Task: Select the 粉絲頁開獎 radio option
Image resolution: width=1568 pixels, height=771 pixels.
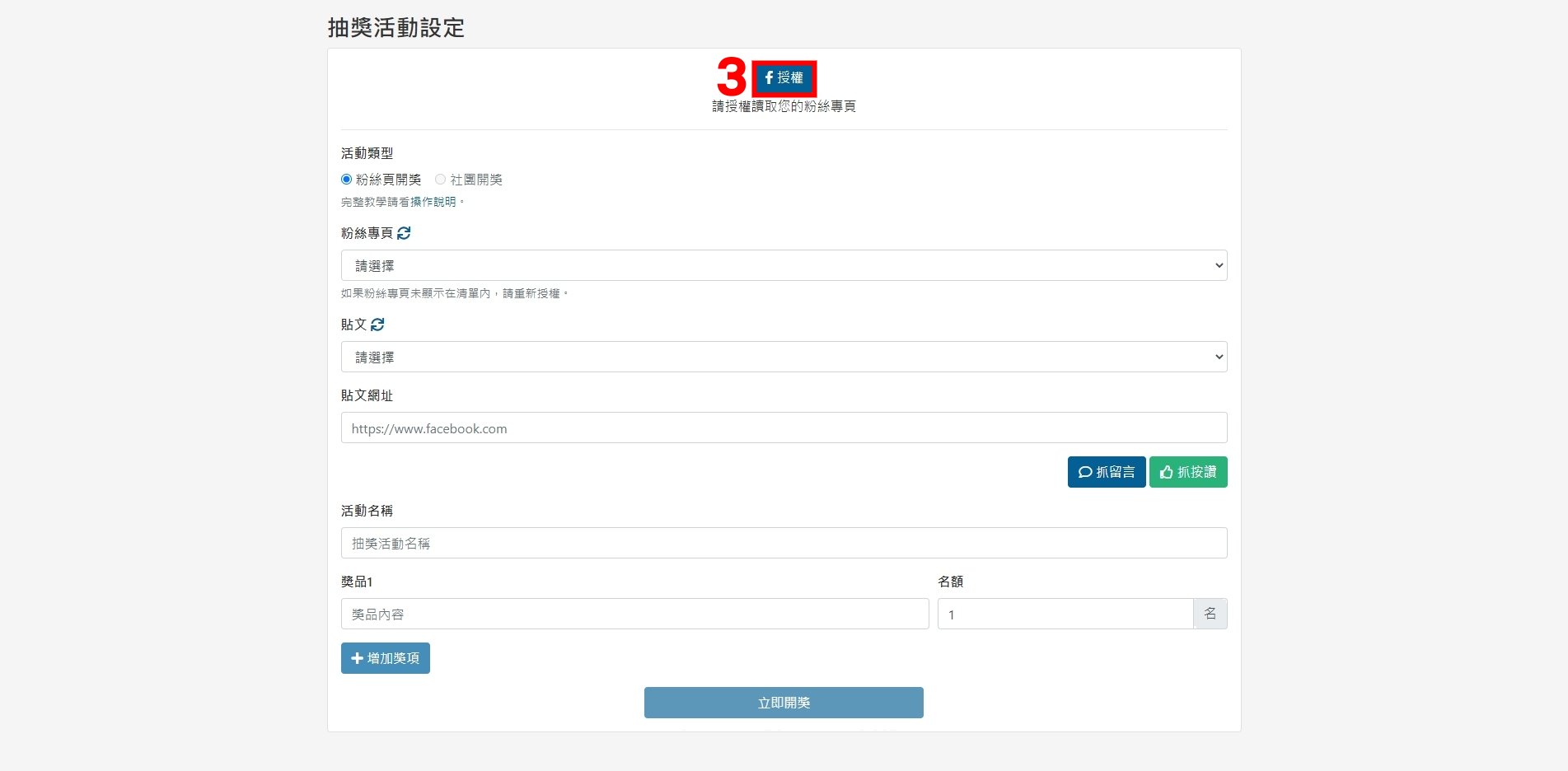Action: pos(347,180)
